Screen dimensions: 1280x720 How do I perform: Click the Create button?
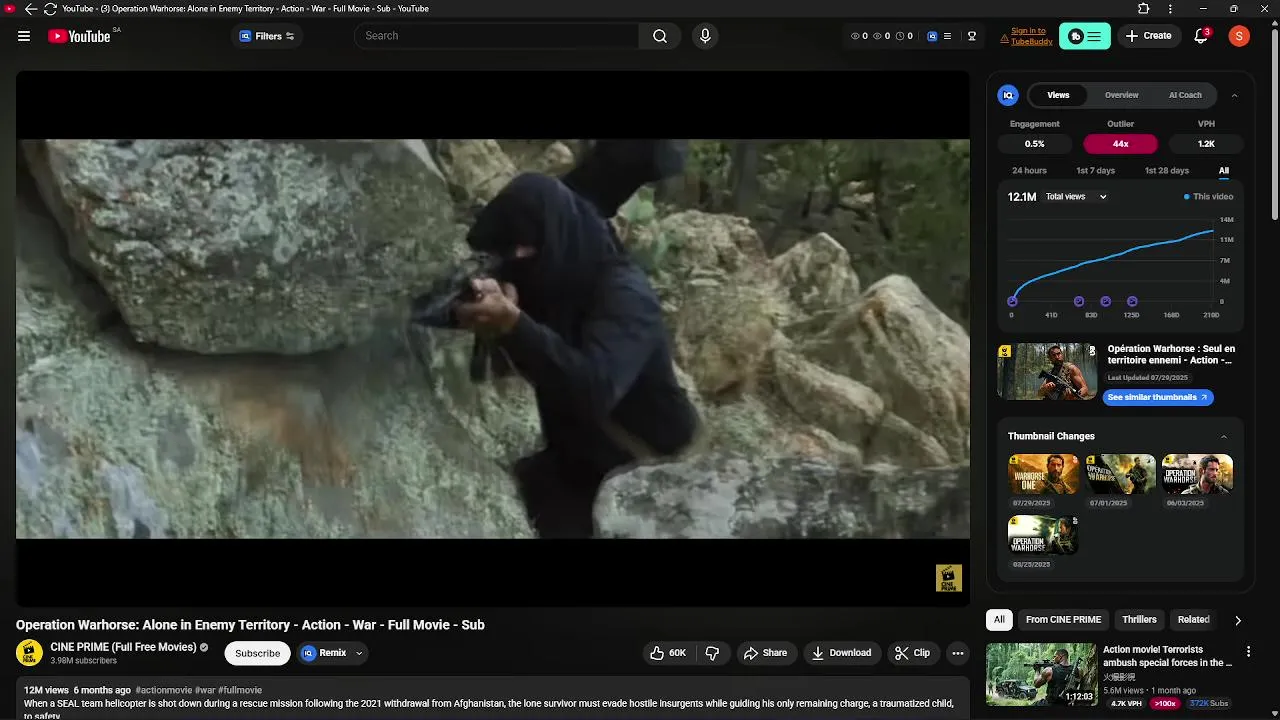[x=1148, y=36]
